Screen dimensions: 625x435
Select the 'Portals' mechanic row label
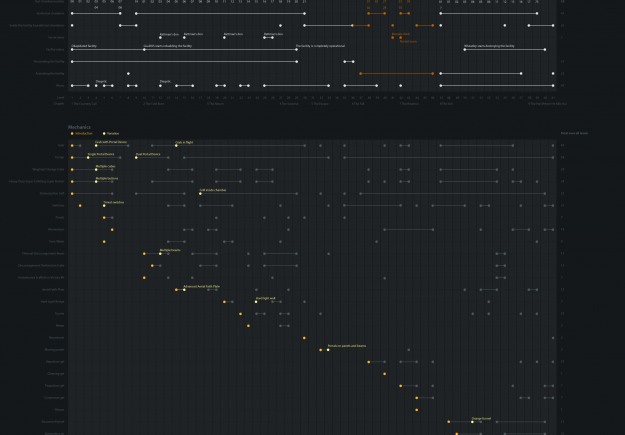click(x=59, y=157)
